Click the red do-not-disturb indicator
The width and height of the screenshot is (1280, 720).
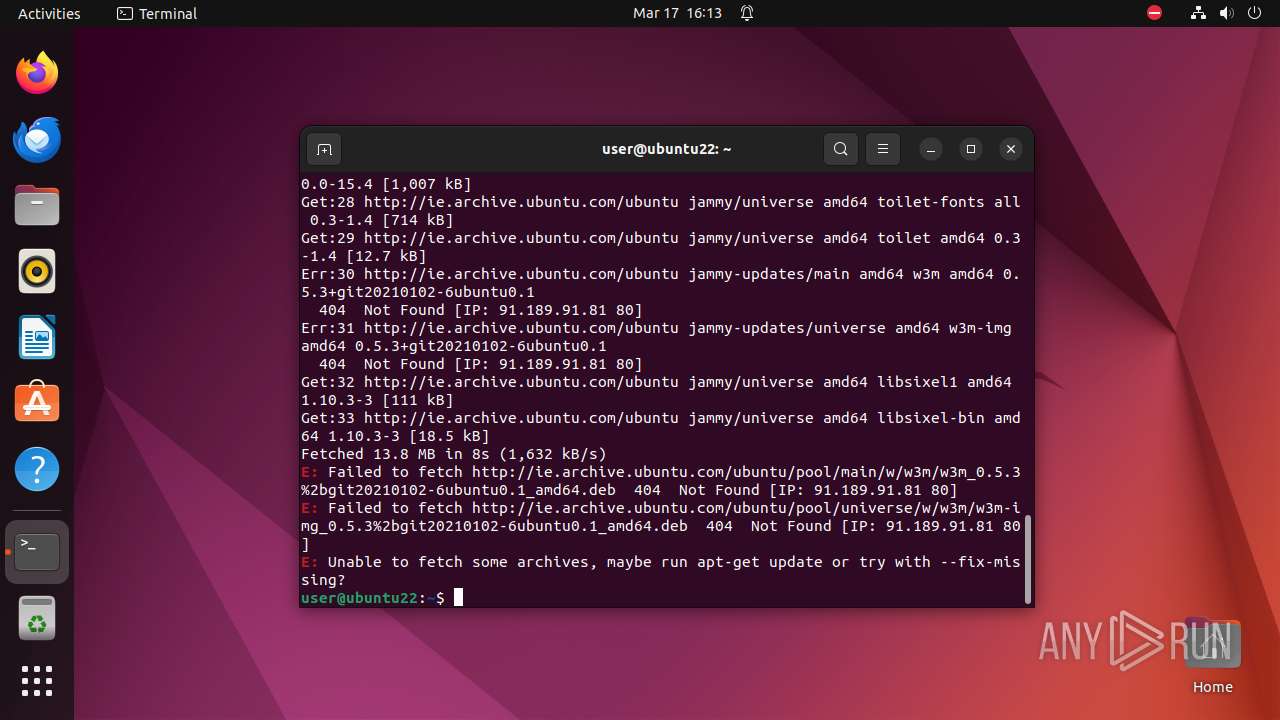pos(1155,13)
